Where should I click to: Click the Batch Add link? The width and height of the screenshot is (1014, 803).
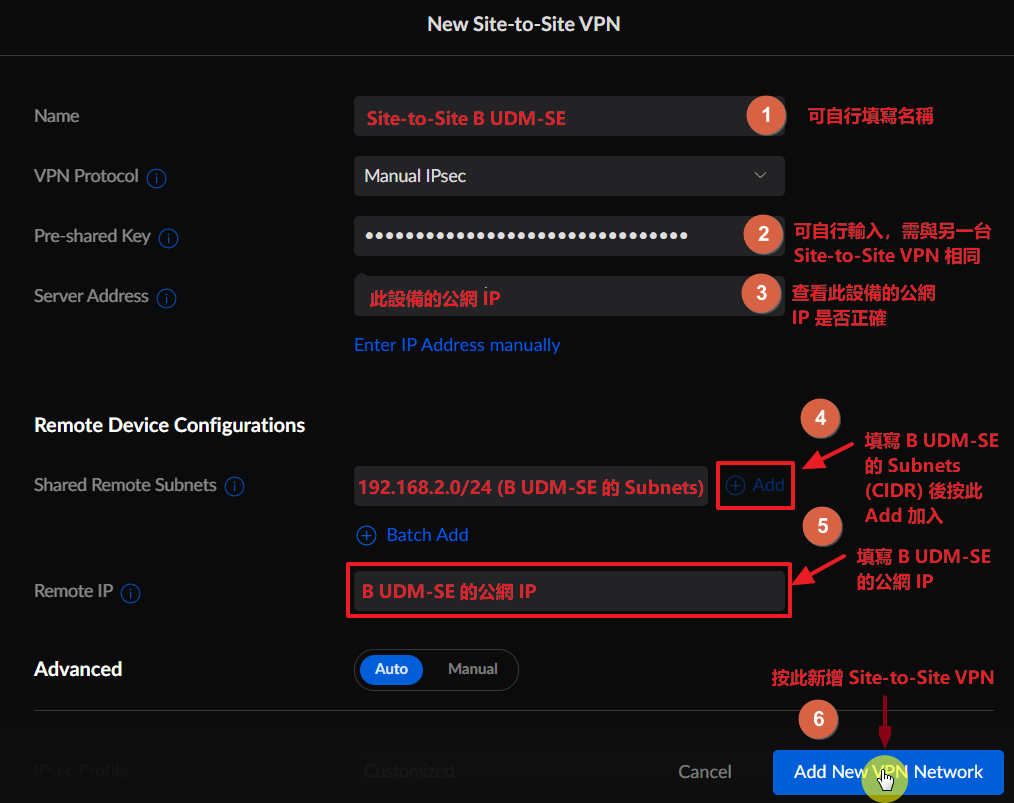coord(413,535)
